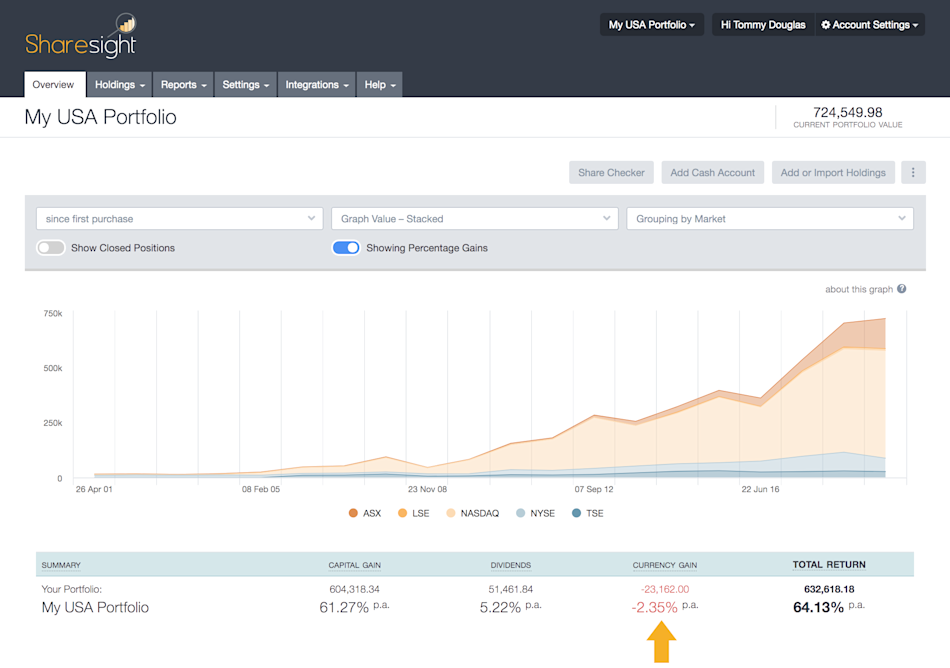Click Hi Tommy Douglas user button
The height and width of the screenshot is (668, 950).
763,25
